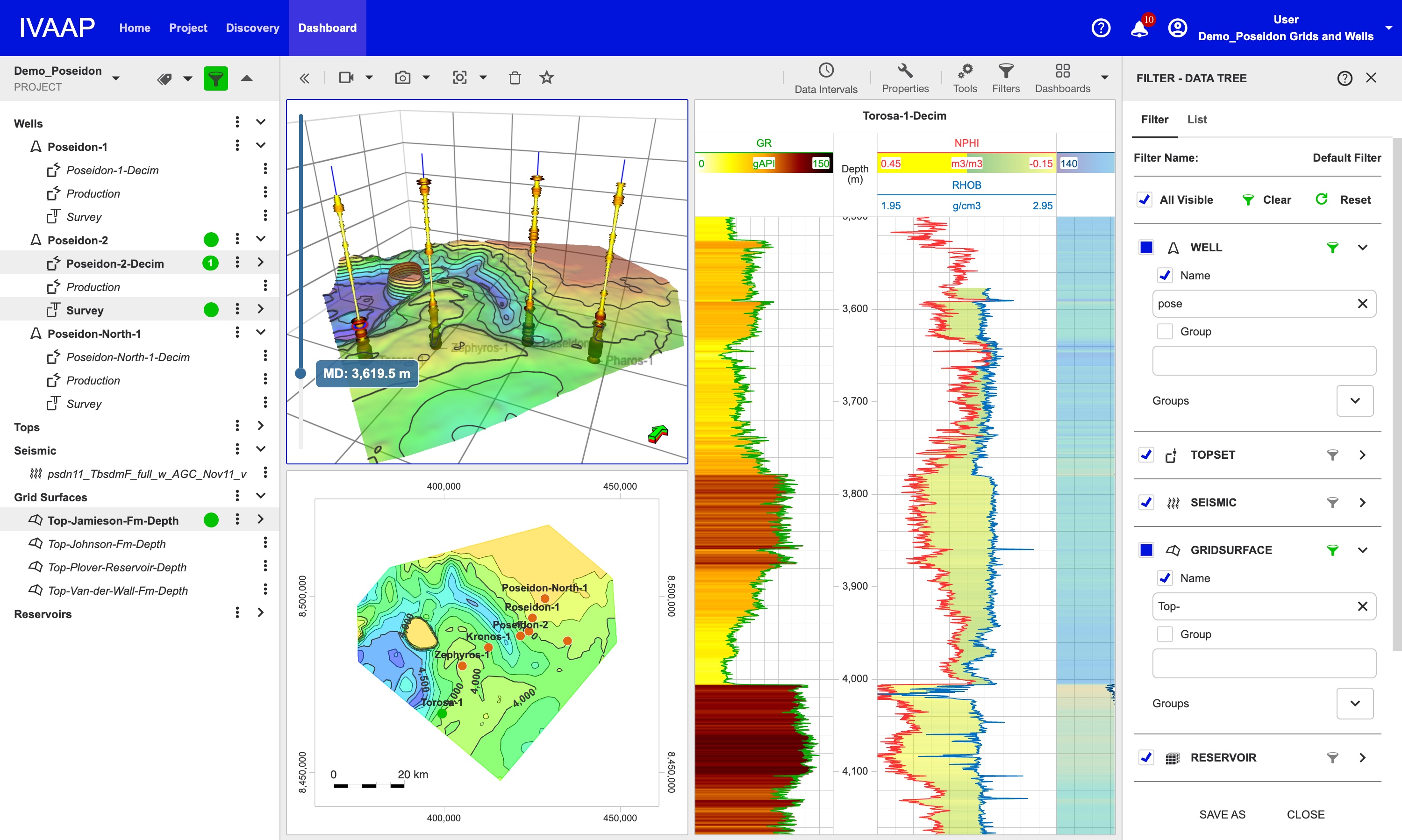The width and height of the screenshot is (1402, 840).
Task: Open Tools gears icon
Action: tap(965, 78)
